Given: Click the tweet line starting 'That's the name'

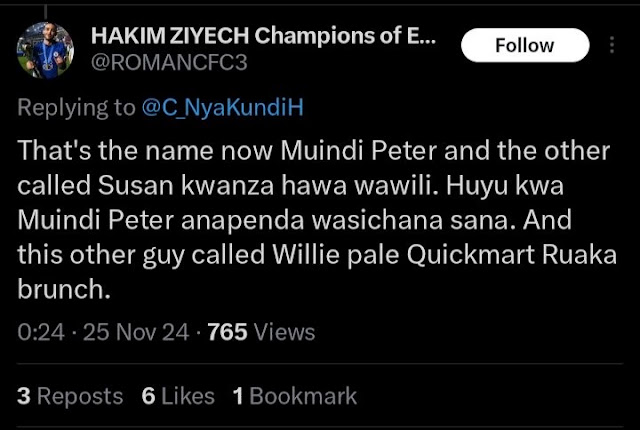Looking at the screenshot, I should 313,151.
